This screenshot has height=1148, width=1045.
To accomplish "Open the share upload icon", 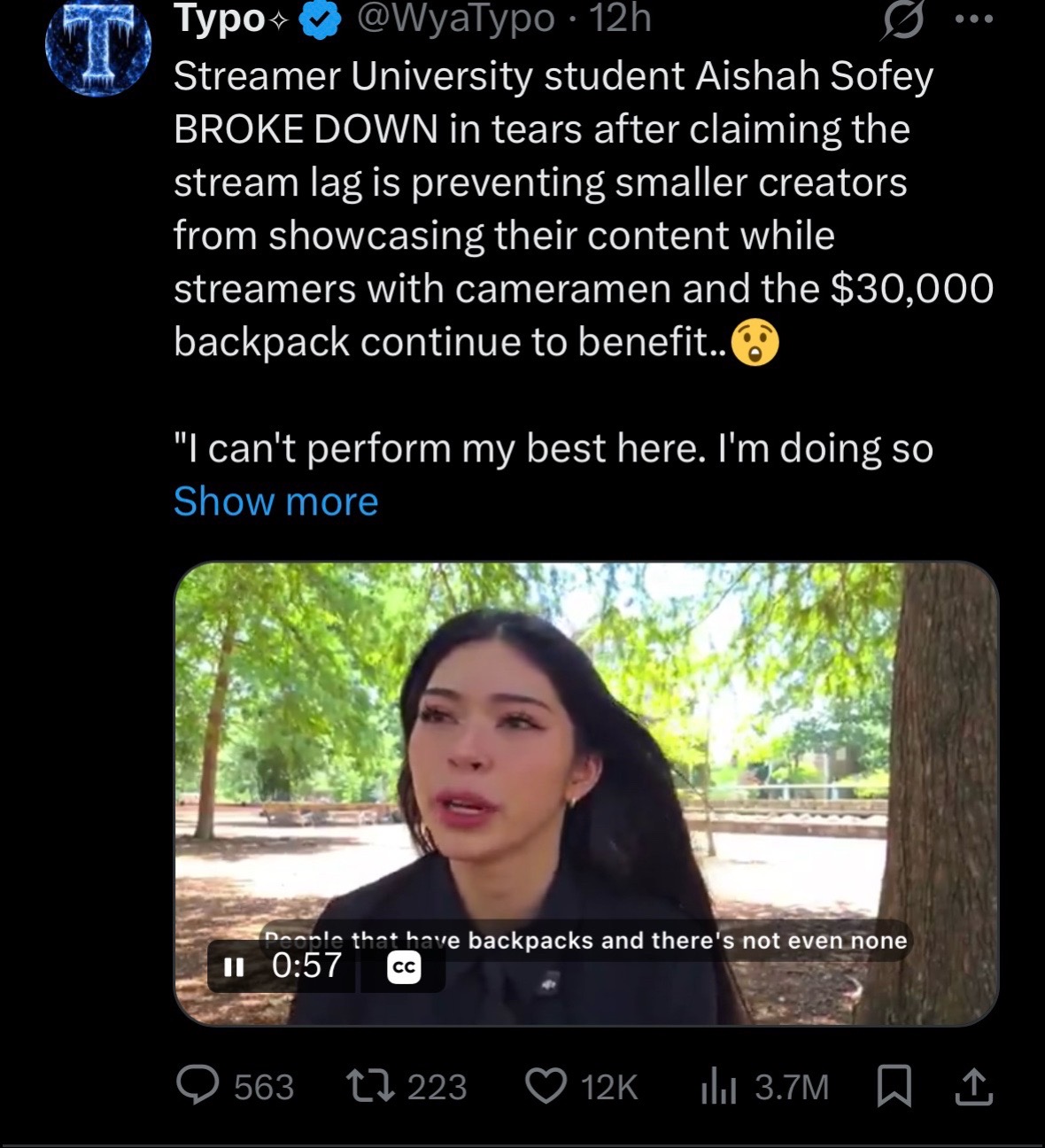I will click(973, 1087).
